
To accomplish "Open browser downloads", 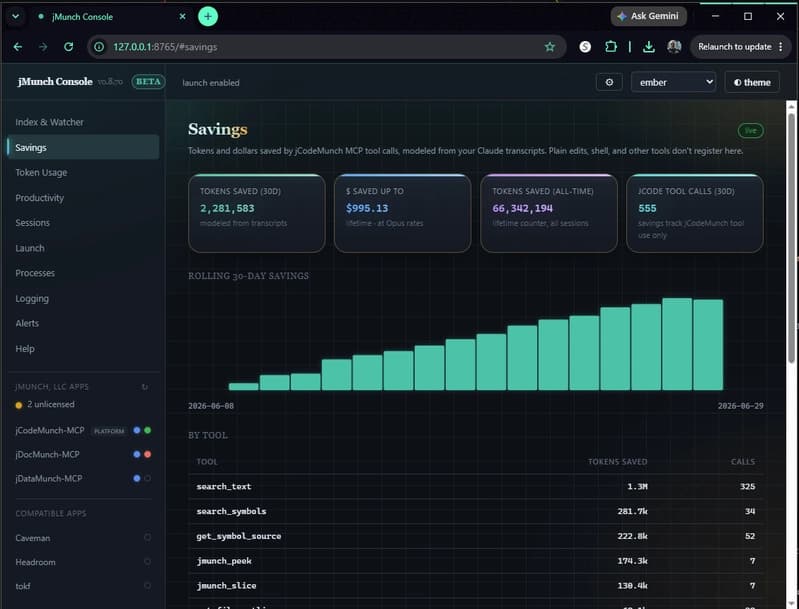I will 648,47.
